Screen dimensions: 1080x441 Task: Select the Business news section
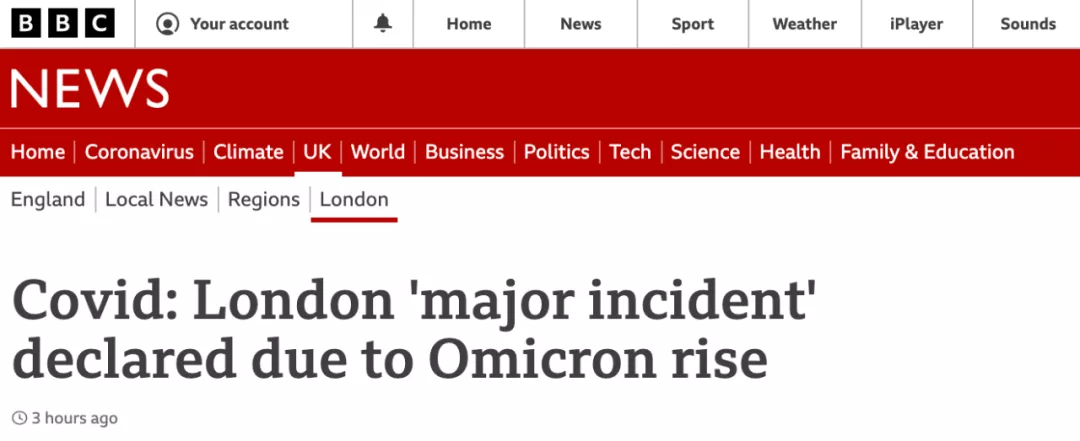pos(464,152)
